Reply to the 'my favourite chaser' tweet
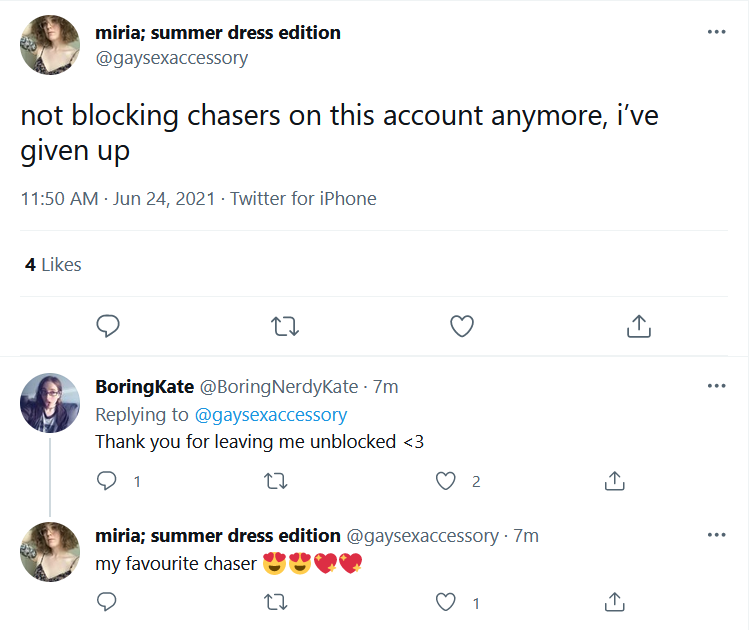Viewport: 749px width, 630px height. pyautogui.click(x=107, y=602)
